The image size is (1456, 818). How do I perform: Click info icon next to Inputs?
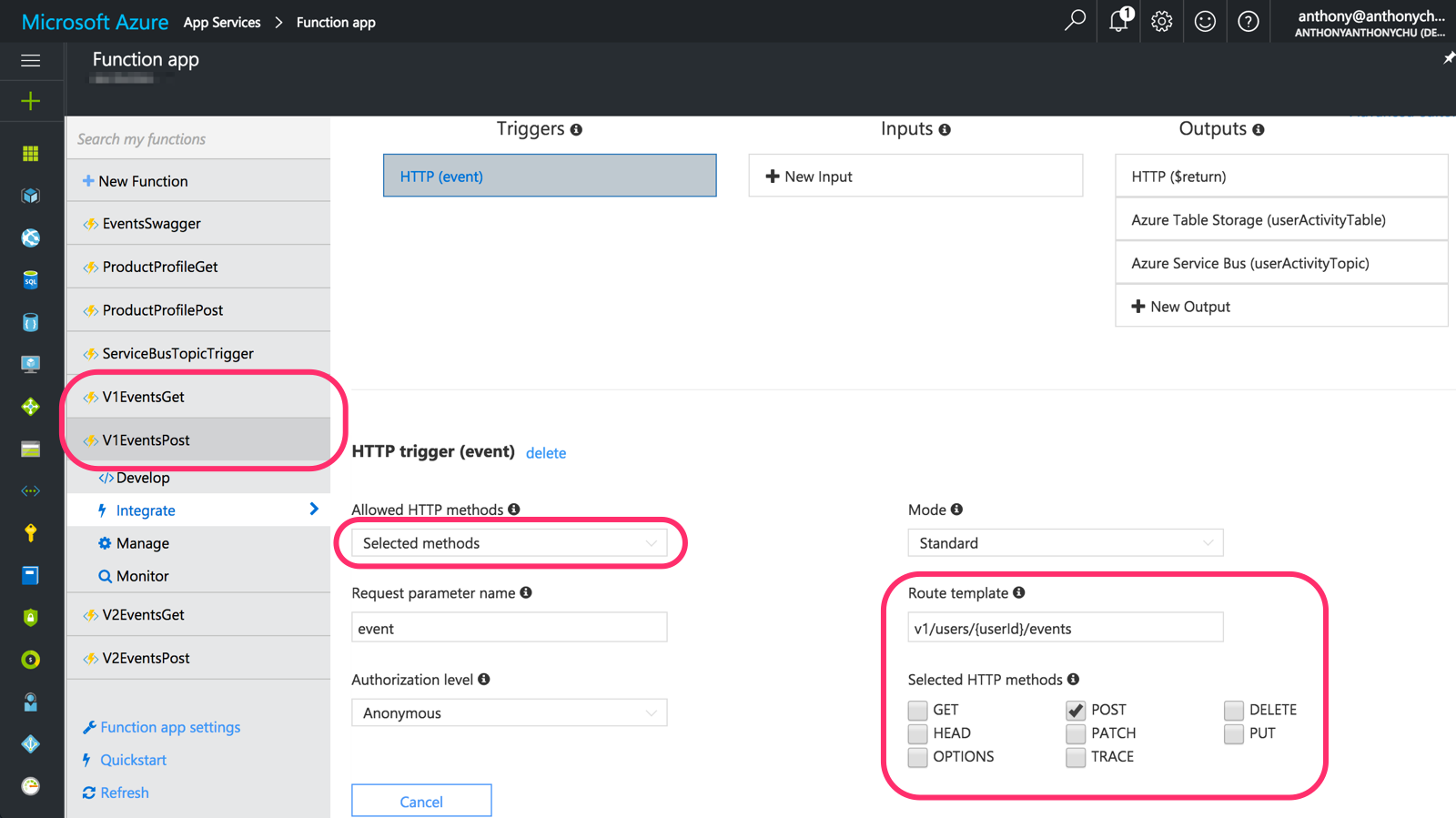pyautogui.click(x=945, y=130)
